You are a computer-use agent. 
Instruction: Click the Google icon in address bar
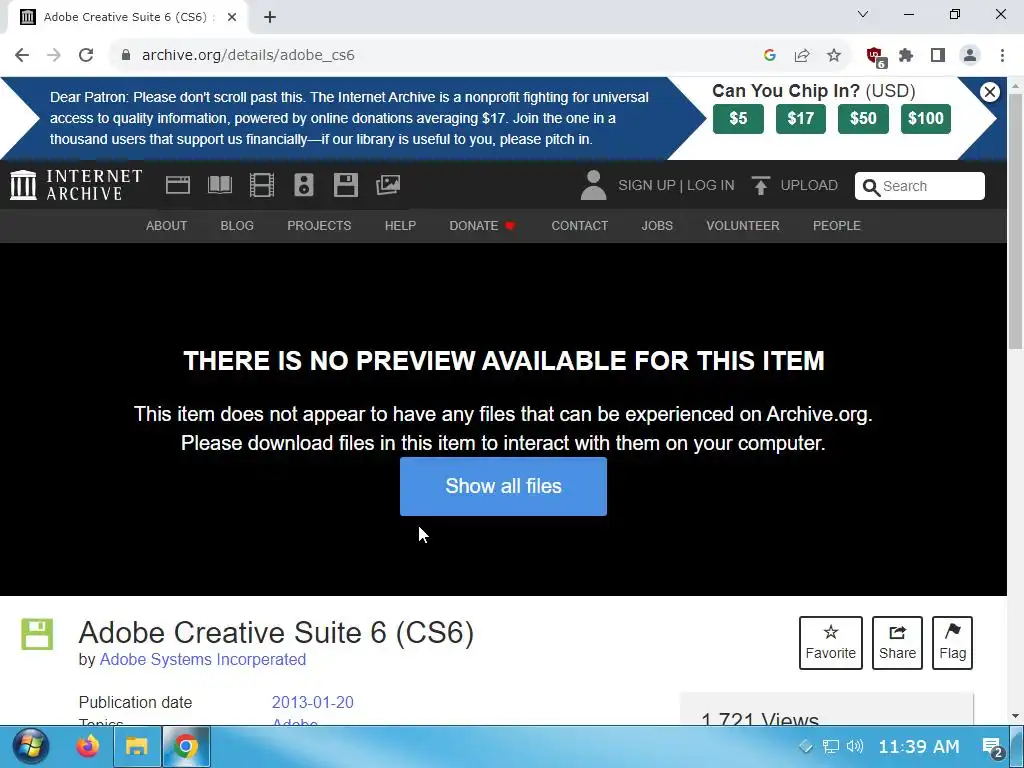point(770,55)
